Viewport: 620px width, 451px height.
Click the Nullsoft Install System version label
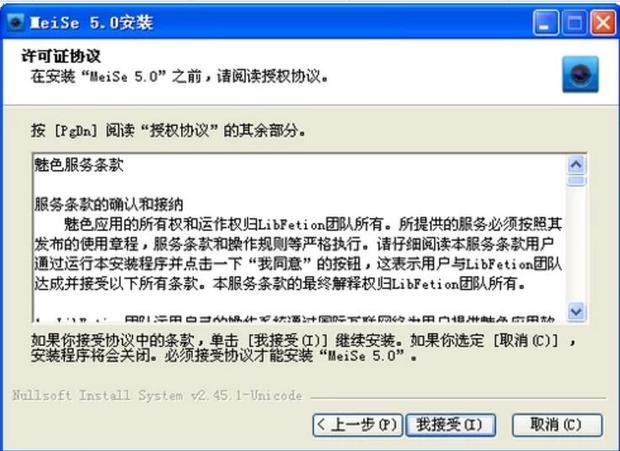click(x=157, y=395)
